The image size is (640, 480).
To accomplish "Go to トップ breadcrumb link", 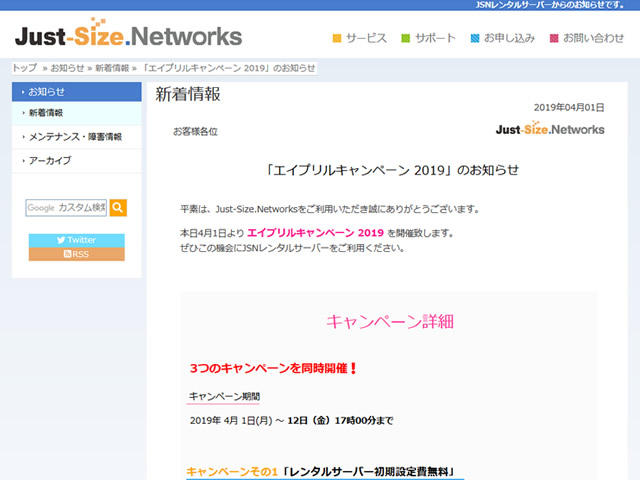I will pos(25,68).
